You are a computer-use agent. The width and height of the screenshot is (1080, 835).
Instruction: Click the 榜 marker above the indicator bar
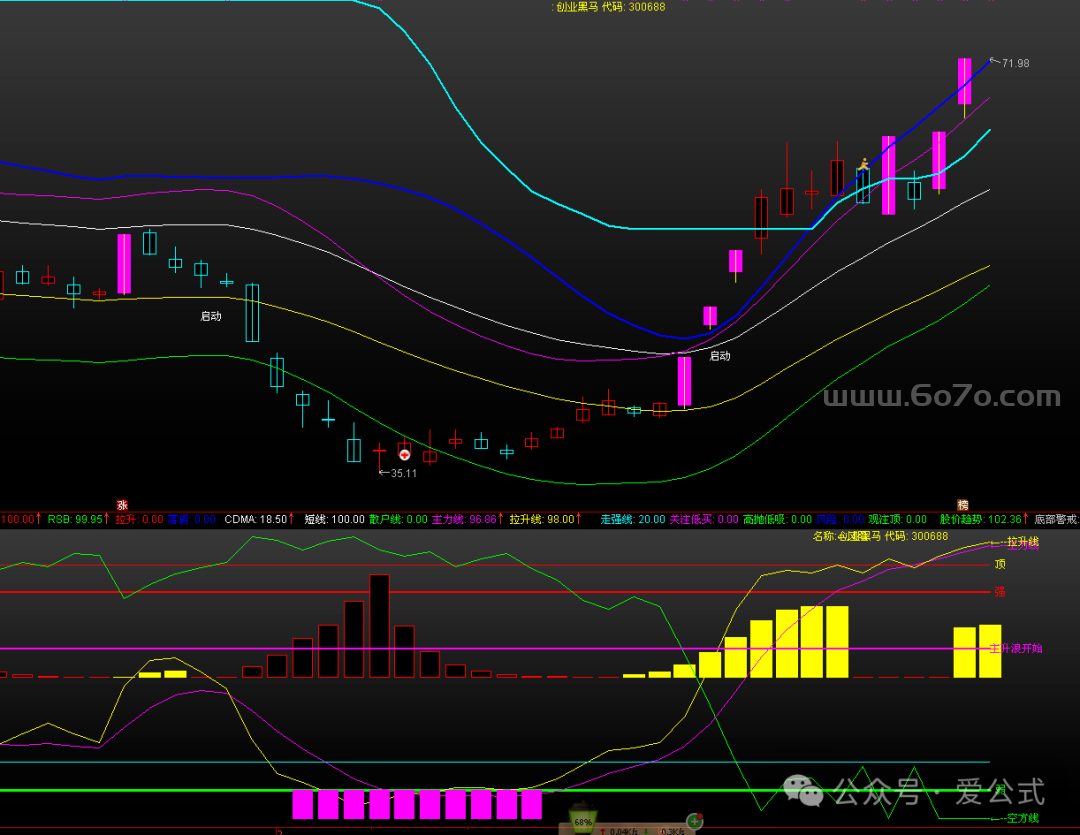tap(963, 505)
